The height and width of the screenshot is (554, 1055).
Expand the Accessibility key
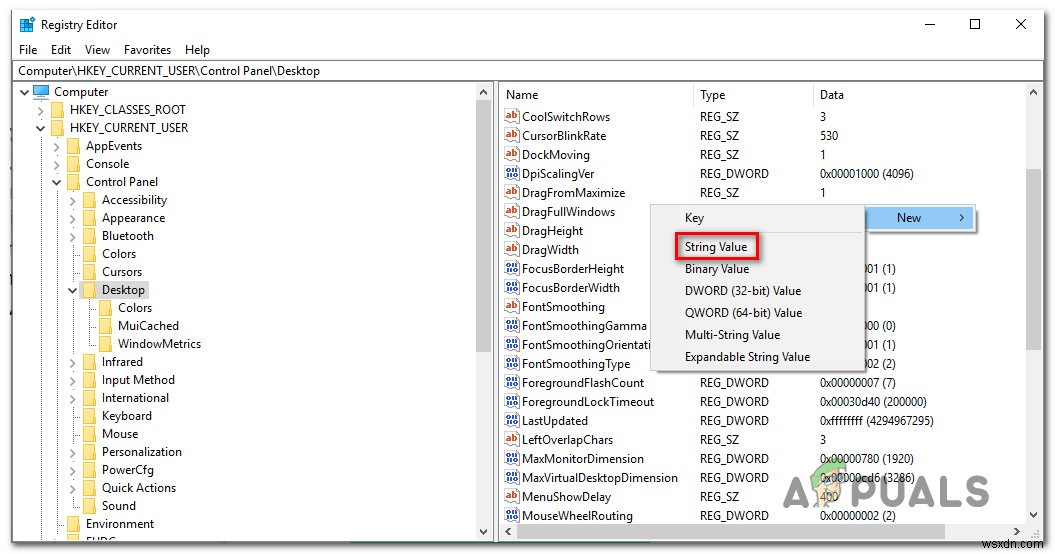pos(73,201)
